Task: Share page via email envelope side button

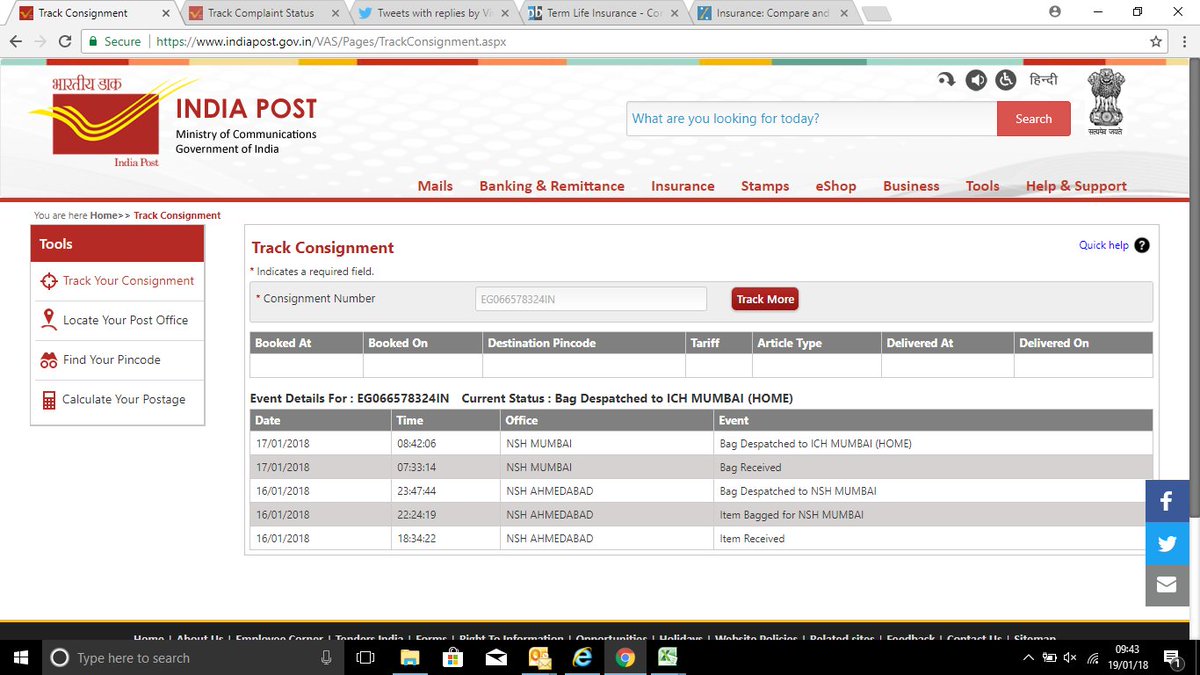Action: (x=1166, y=586)
